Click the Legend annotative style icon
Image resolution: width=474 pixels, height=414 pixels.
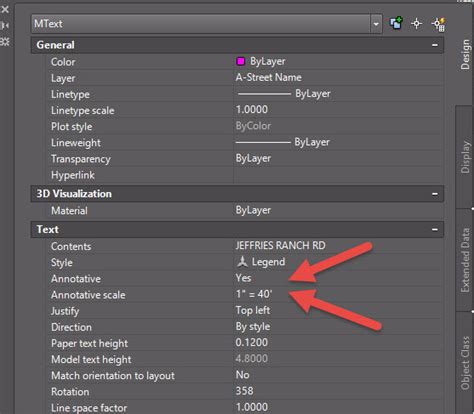pyautogui.click(x=242, y=262)
